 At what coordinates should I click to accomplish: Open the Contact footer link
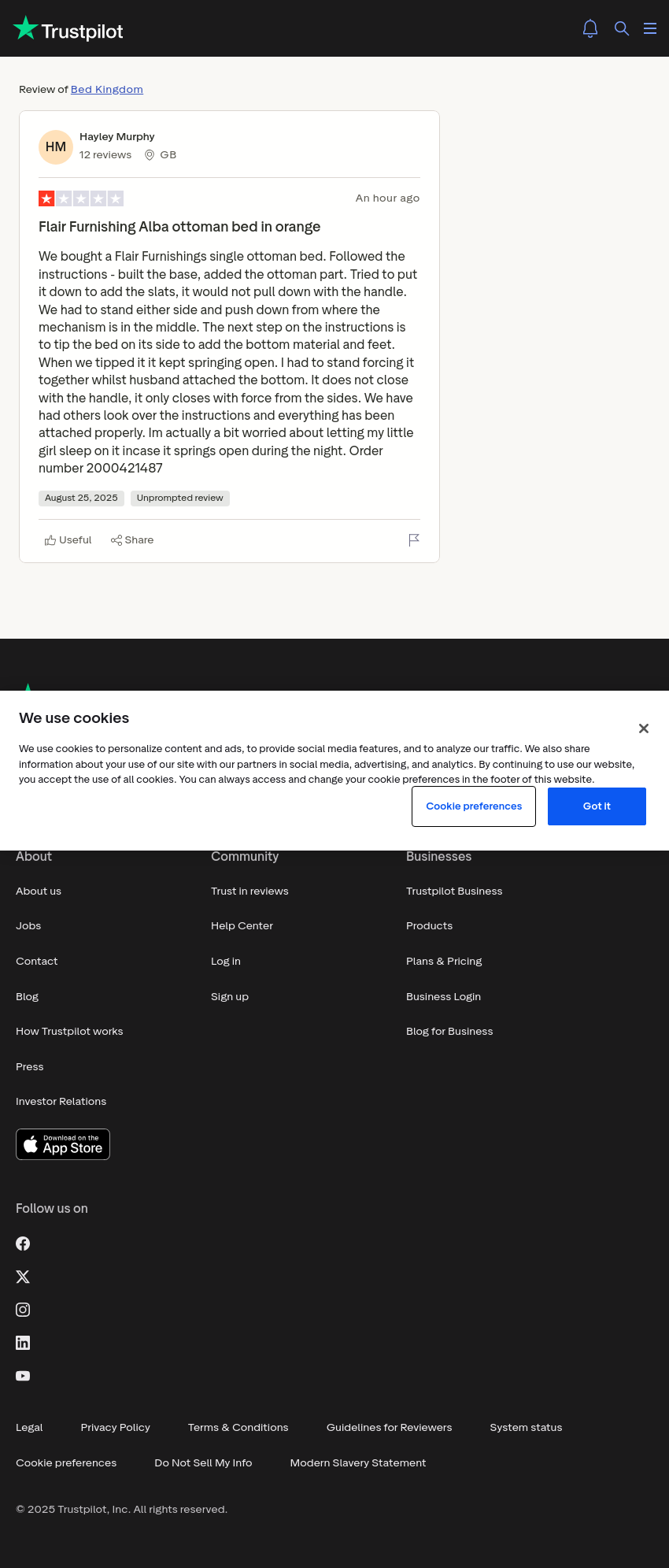37,962
